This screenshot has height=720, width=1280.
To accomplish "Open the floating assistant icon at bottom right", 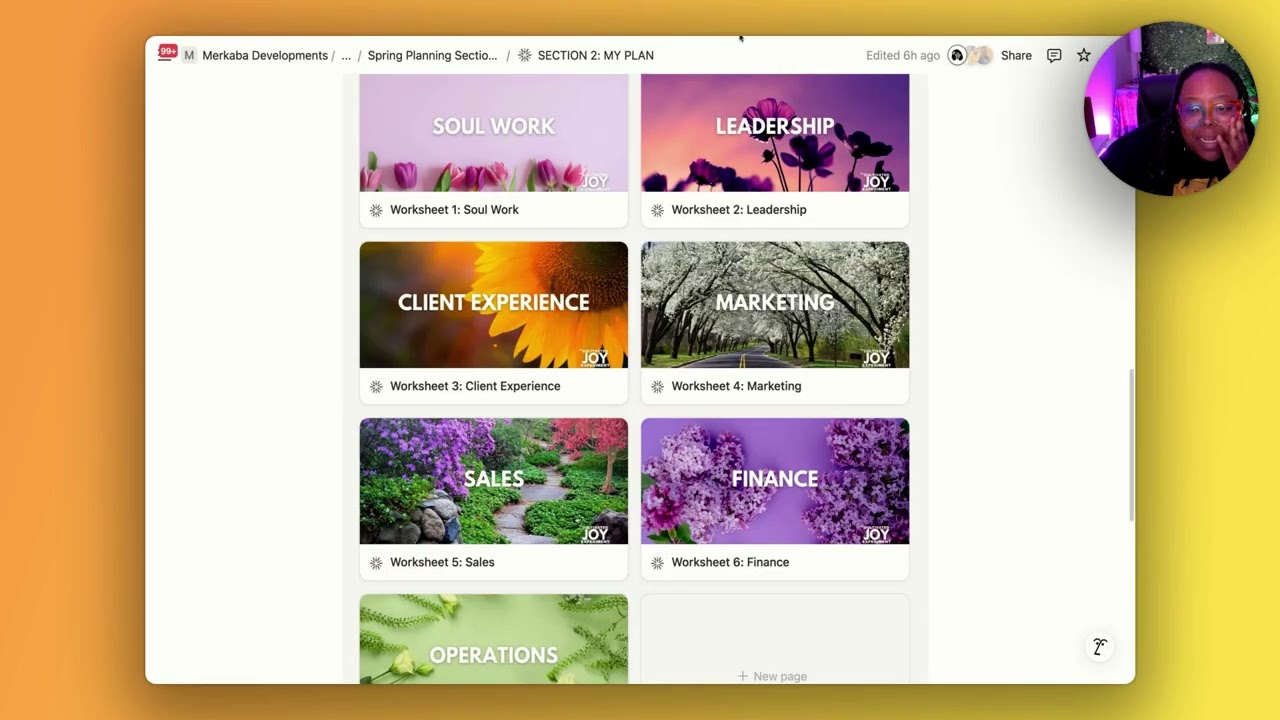I will pos(1100,647).
